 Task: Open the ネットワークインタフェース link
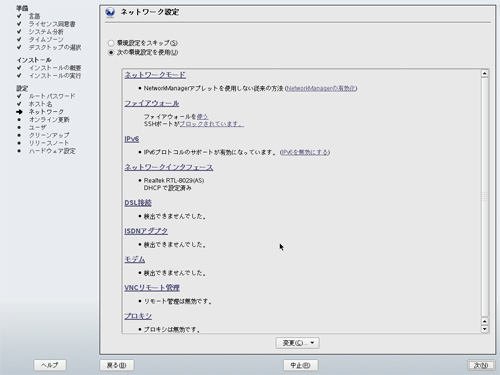coord(169,167)
